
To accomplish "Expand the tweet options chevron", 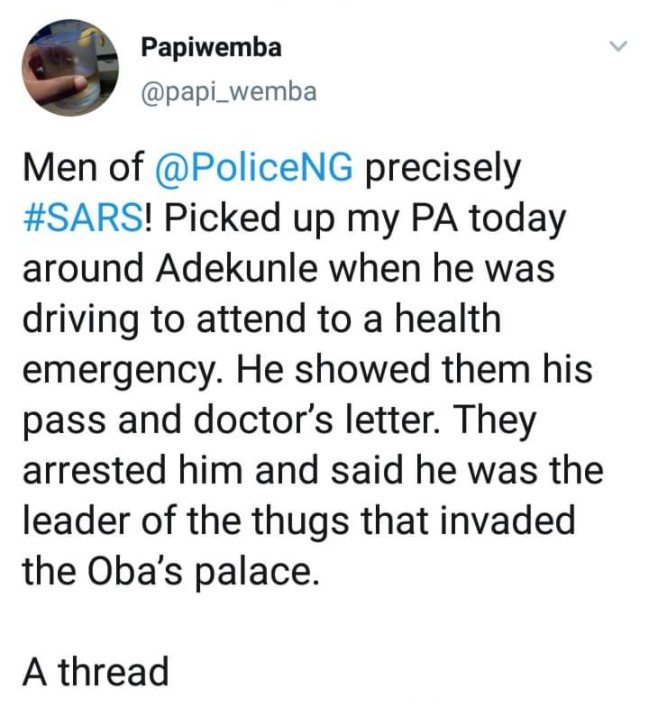I will 618,45.
